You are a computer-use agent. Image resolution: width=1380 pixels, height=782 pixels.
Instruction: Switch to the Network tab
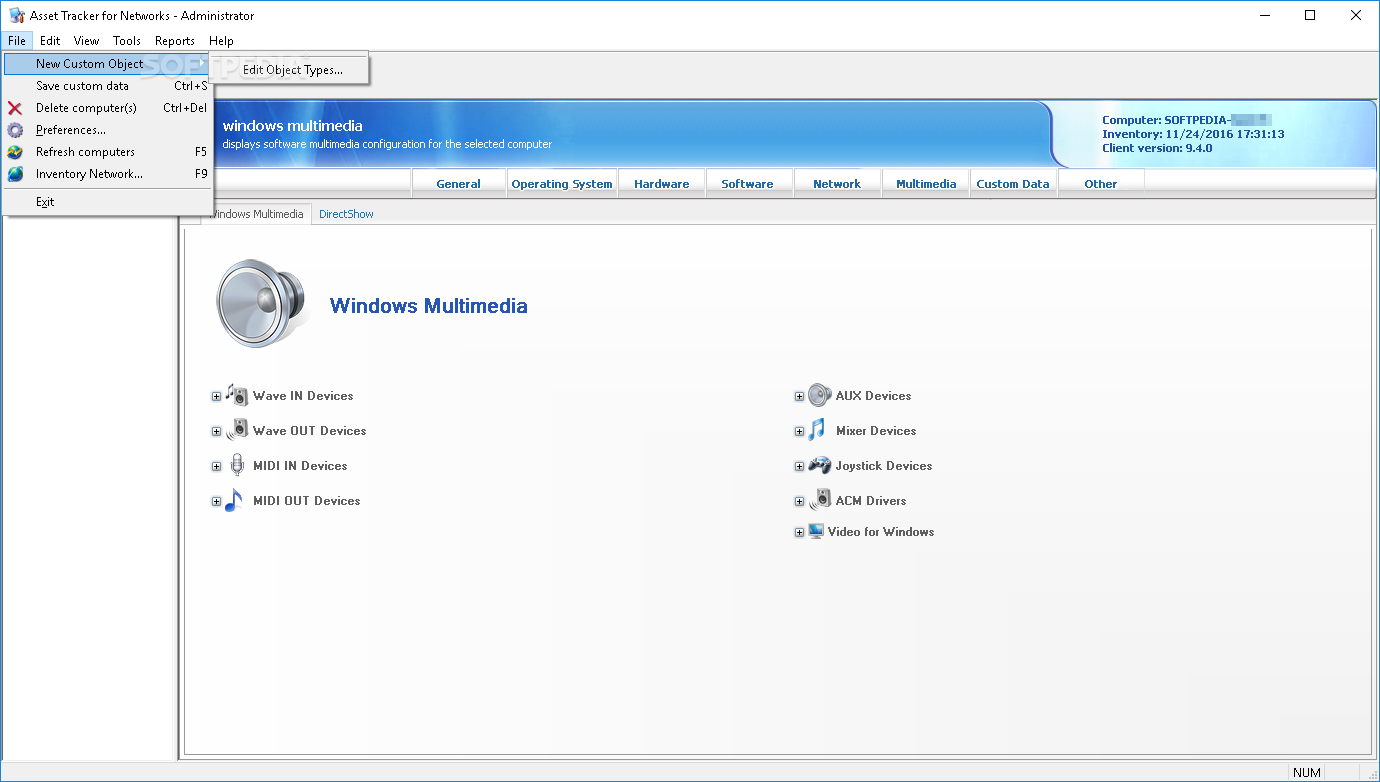pyautogui.click(x=837, y=184)
